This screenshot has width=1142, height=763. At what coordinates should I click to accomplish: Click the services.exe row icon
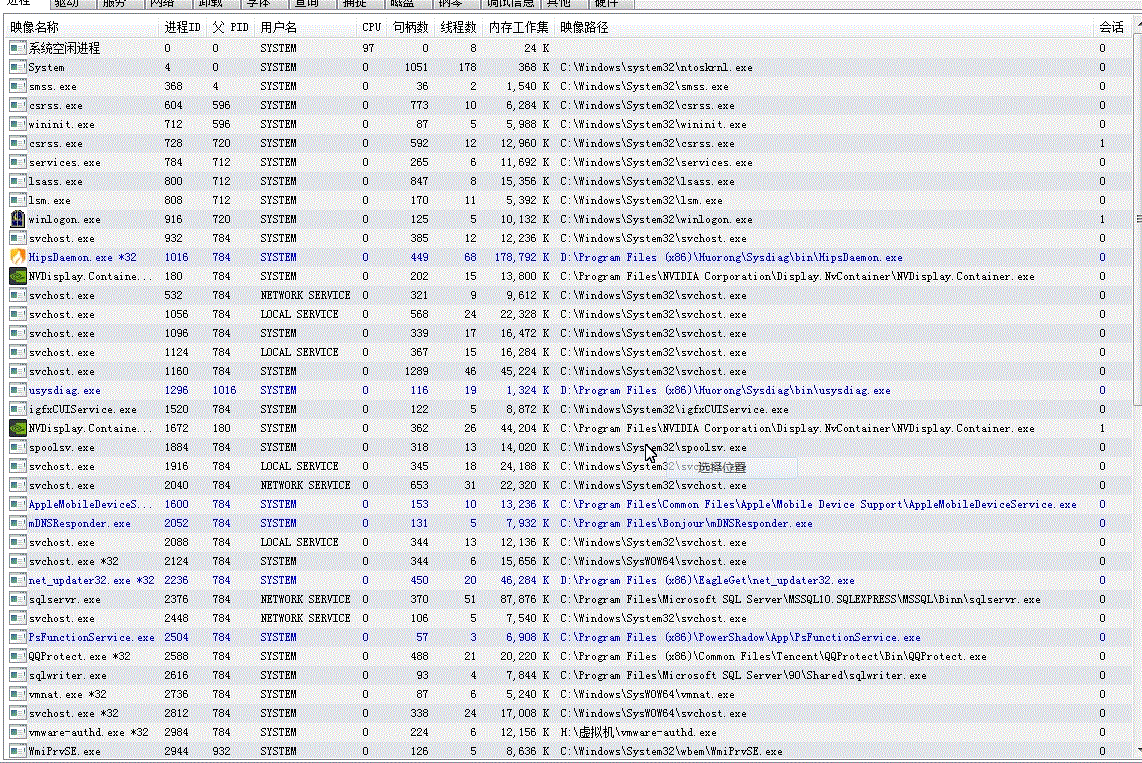coord(17,162)
